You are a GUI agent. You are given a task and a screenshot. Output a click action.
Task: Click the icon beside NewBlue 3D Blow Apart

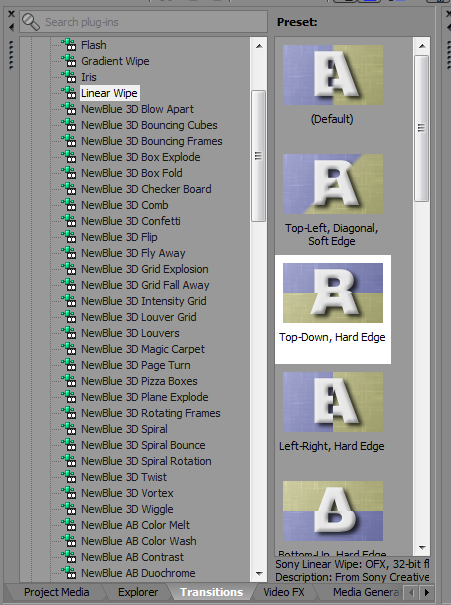(69, 109)
